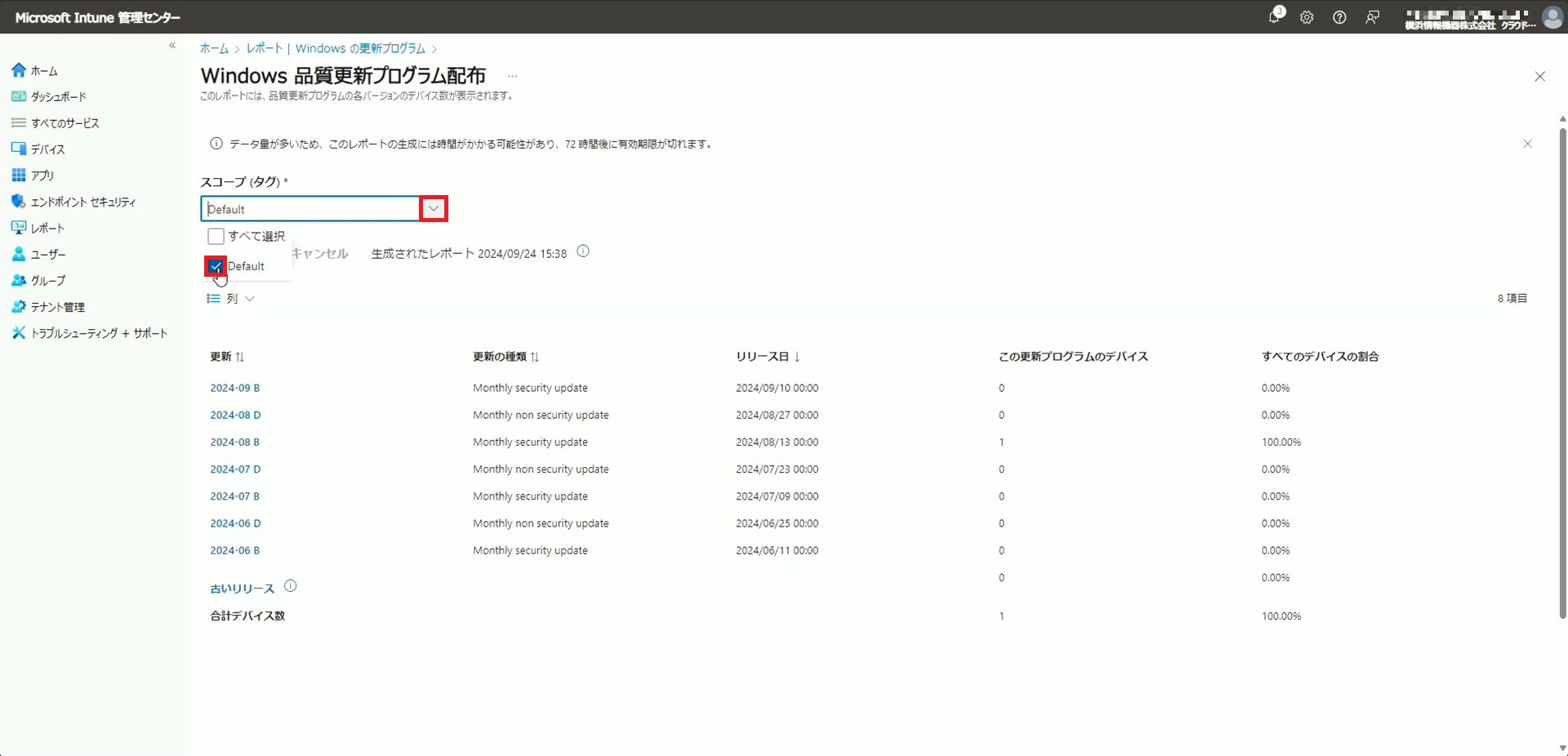Click レポート breadcrumb link

264,49
